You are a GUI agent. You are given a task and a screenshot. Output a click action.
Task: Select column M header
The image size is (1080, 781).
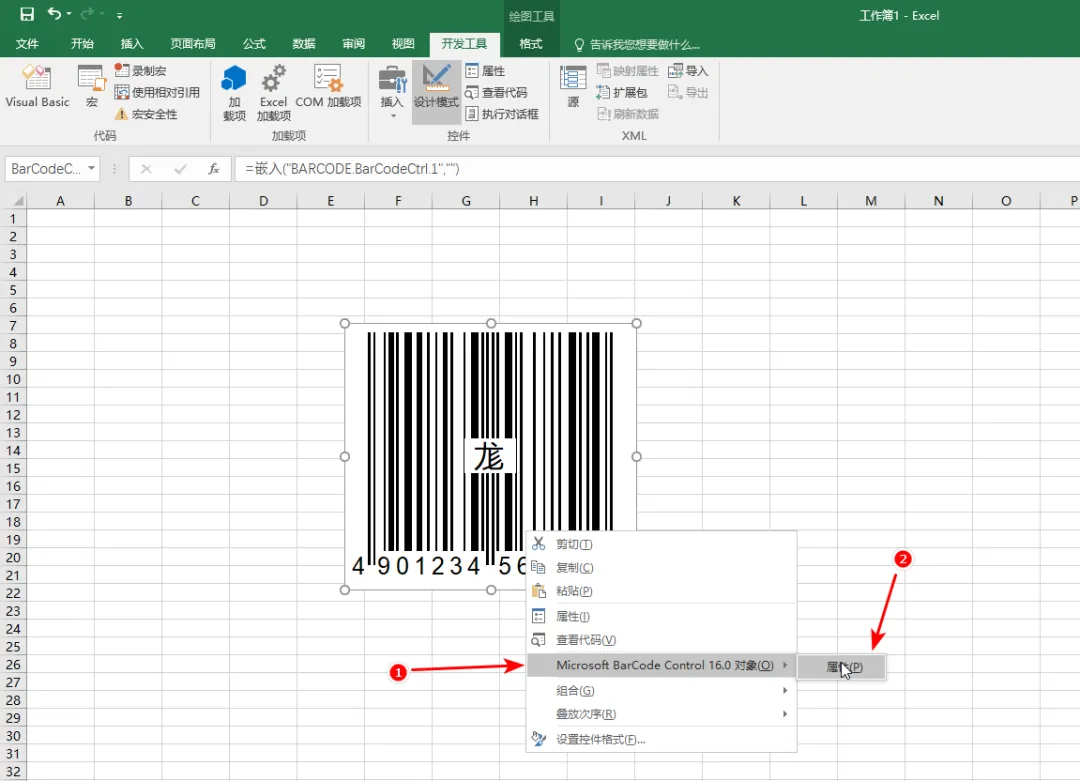pyautogui.click(x=871, y=200)
